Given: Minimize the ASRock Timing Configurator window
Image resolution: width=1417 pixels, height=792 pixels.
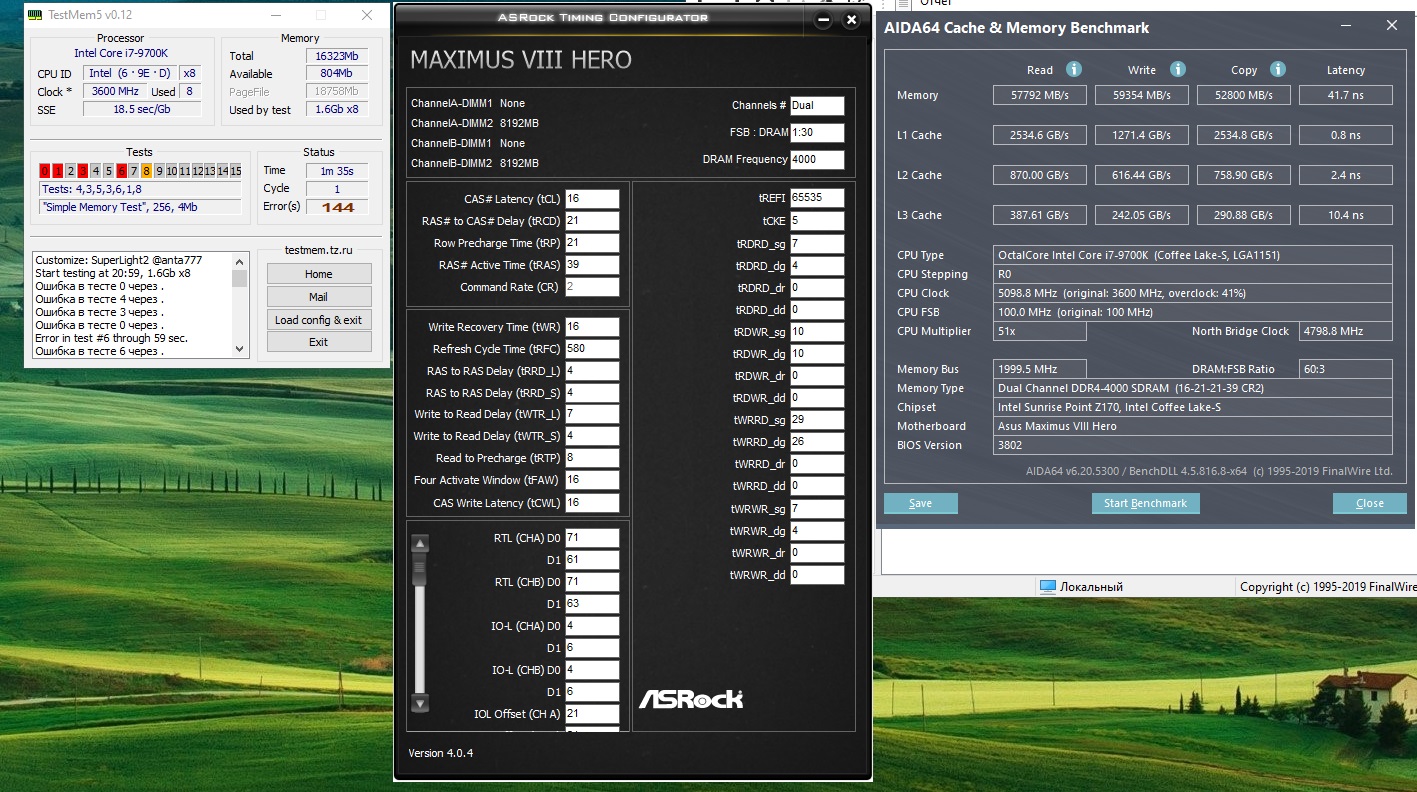Looking at the screenshot, I should 823,20.
